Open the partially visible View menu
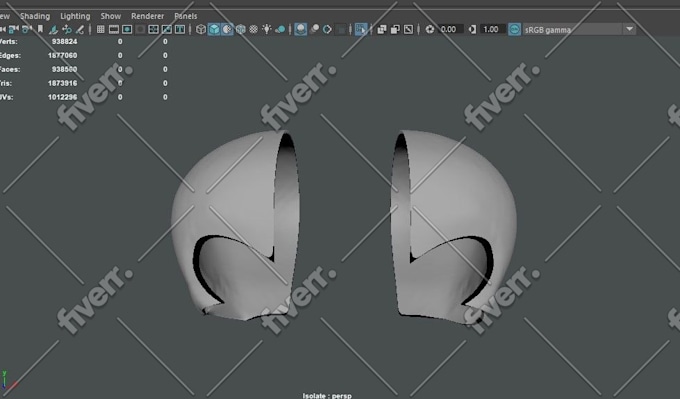The height and width of the screenshot is (399, 680). [x=5, y=16]
